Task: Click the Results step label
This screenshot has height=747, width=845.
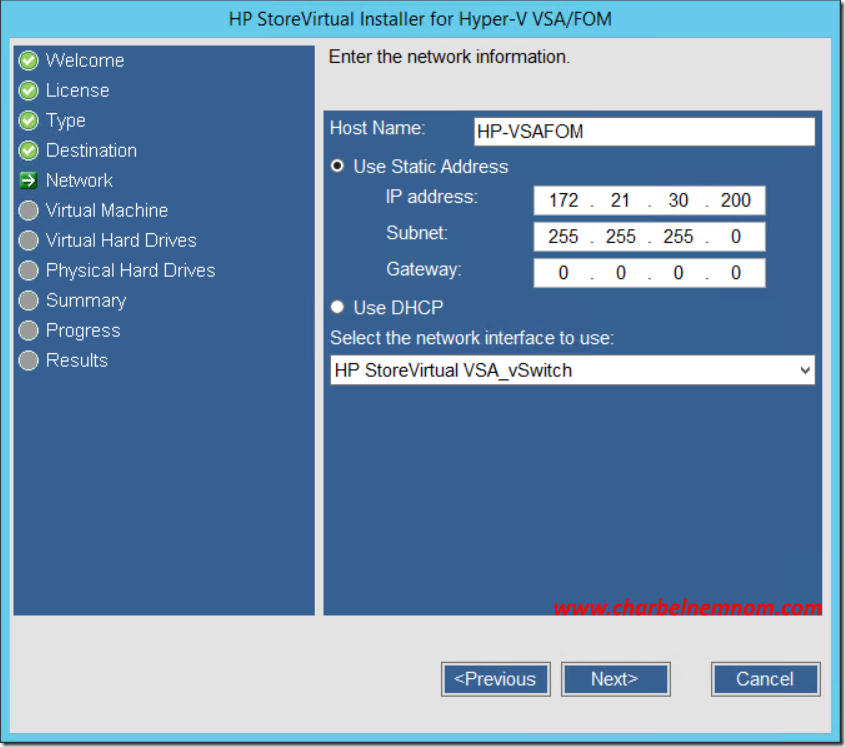Action: point(77,360)
